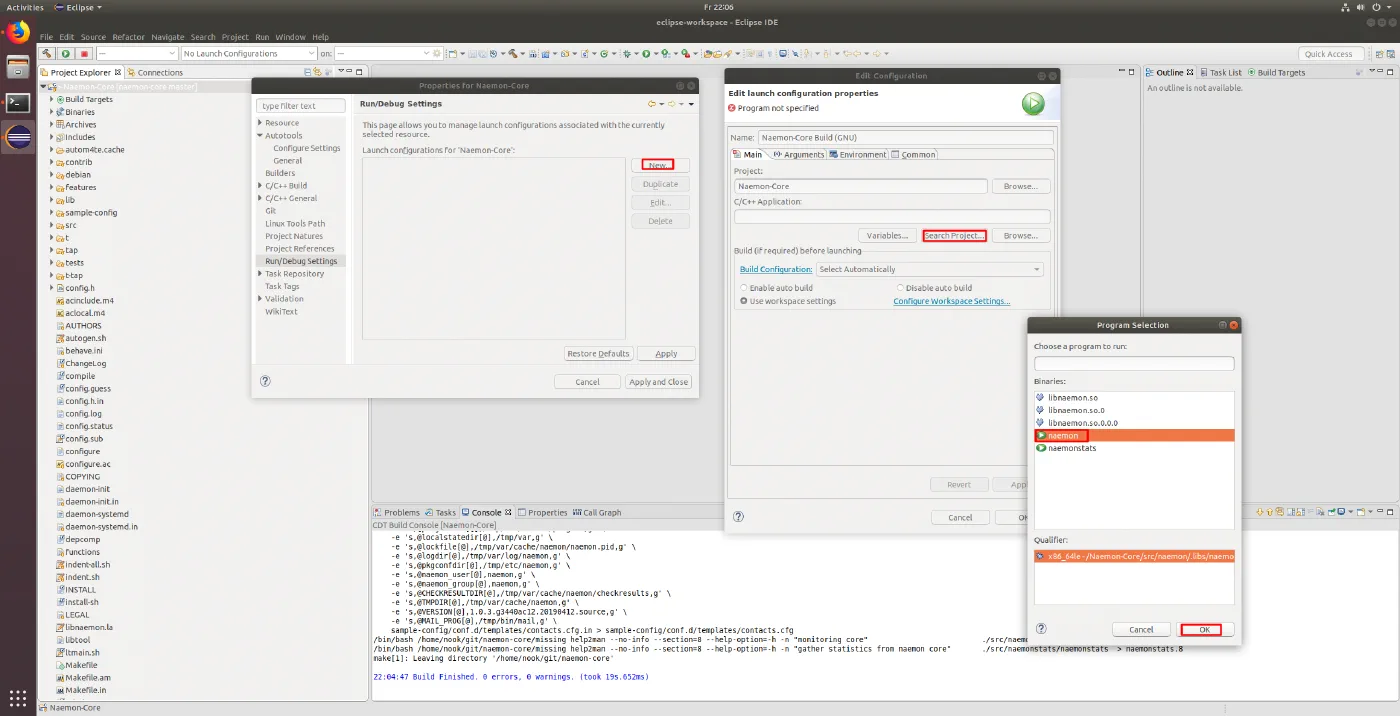Select Use workspace settings radio
Image resolution: width=1400 pixels, height=716 pixels.
(x=744, y=301)
